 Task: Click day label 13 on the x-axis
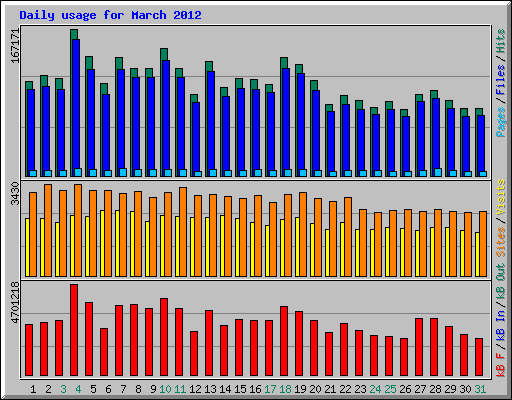click(x=210, y=389)
